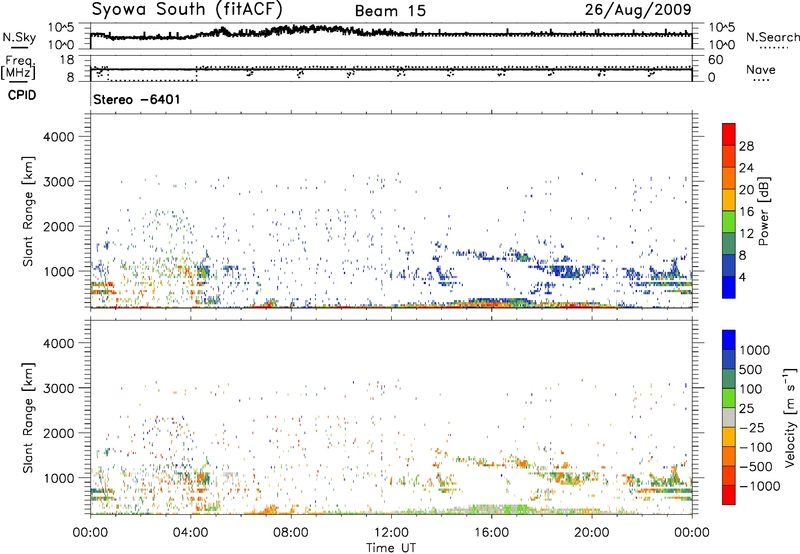Click the '04:00' time axis label
800x554 pixels.
coord(190,533)
